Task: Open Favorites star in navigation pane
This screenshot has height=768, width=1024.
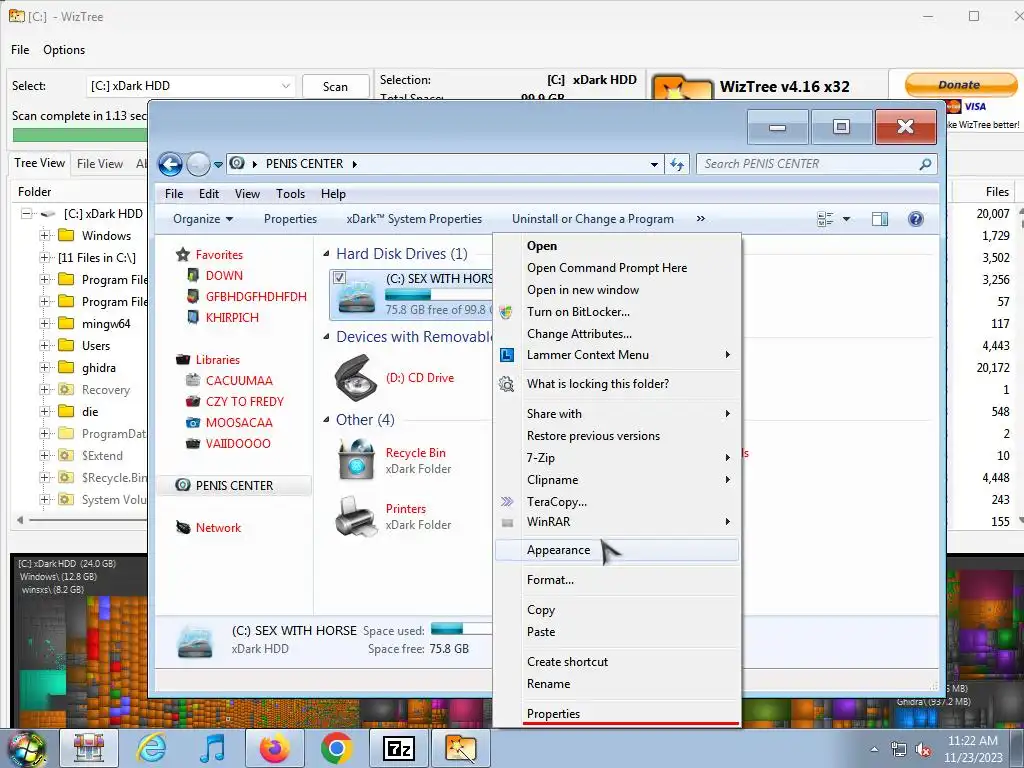Action: click(x=183, y=255)
